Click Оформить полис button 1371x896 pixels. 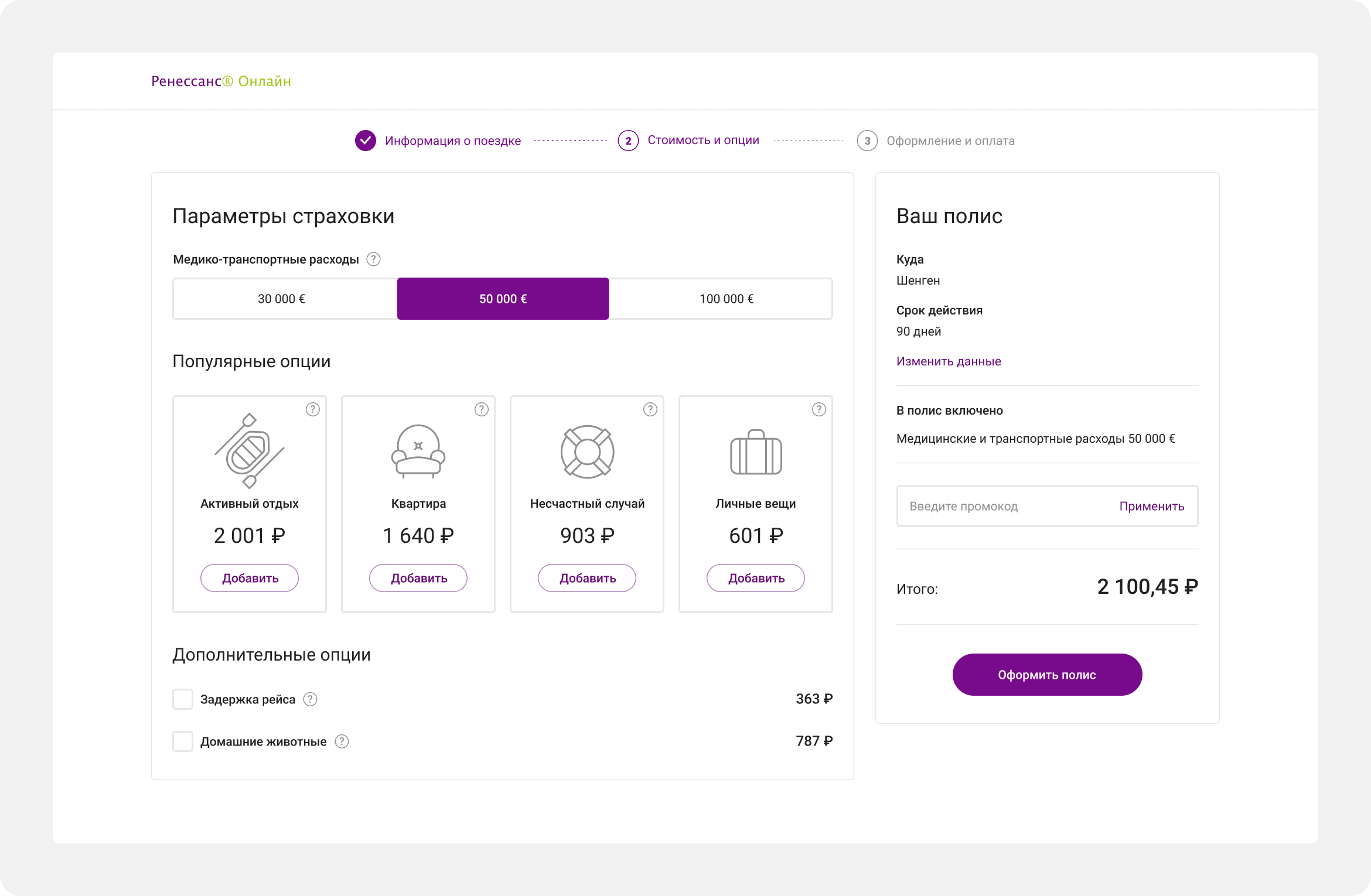[1047, 675]
